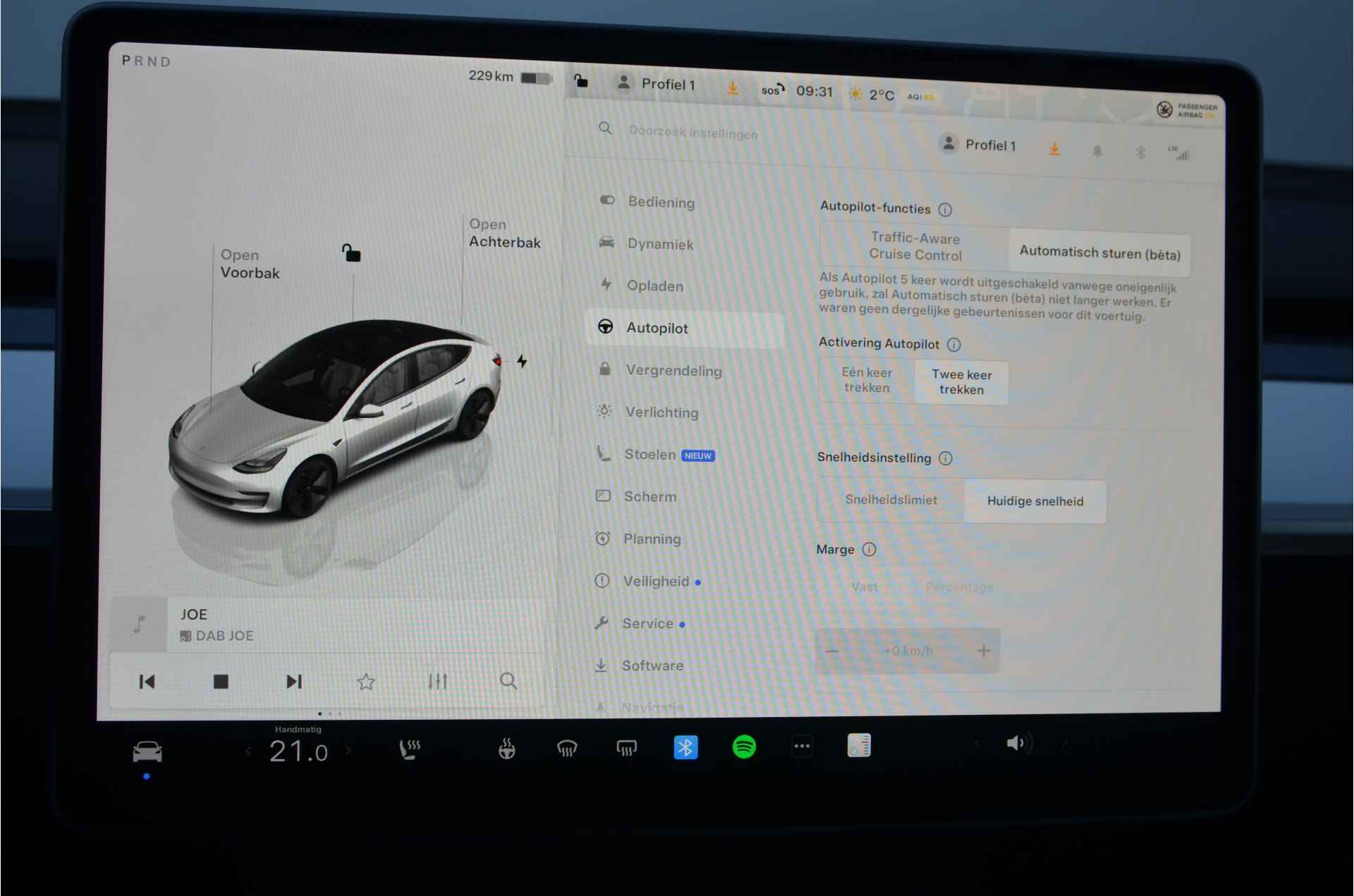
Task: Open the Bluetooth app in dock
Action: click(685, 747)
